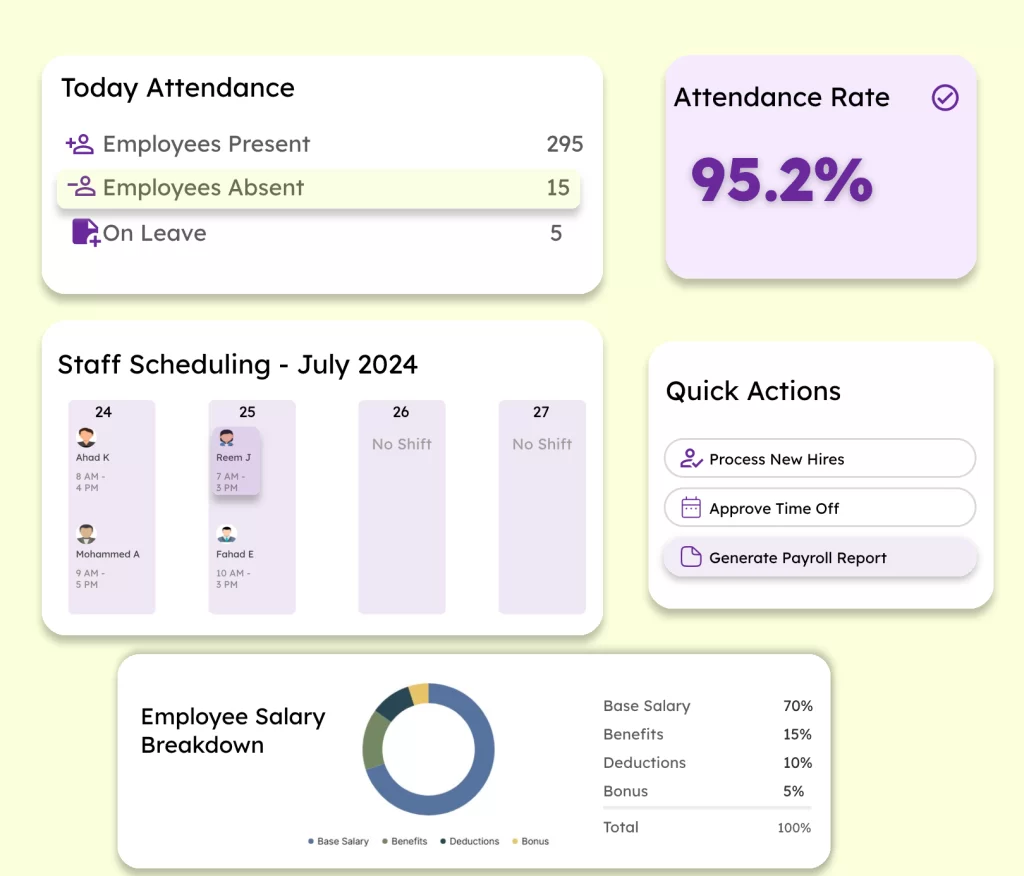Click the Benefits legend dot
The image size is (1024, 876).
click(x=385, y=841)
